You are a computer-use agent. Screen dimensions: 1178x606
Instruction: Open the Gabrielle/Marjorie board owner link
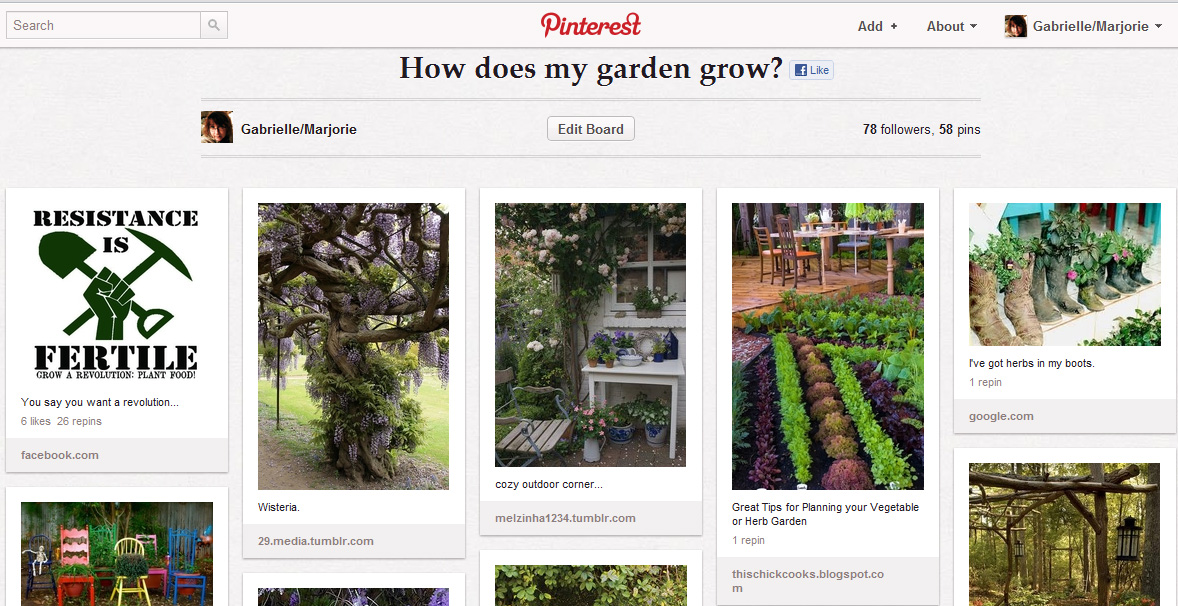click(299, 129)
